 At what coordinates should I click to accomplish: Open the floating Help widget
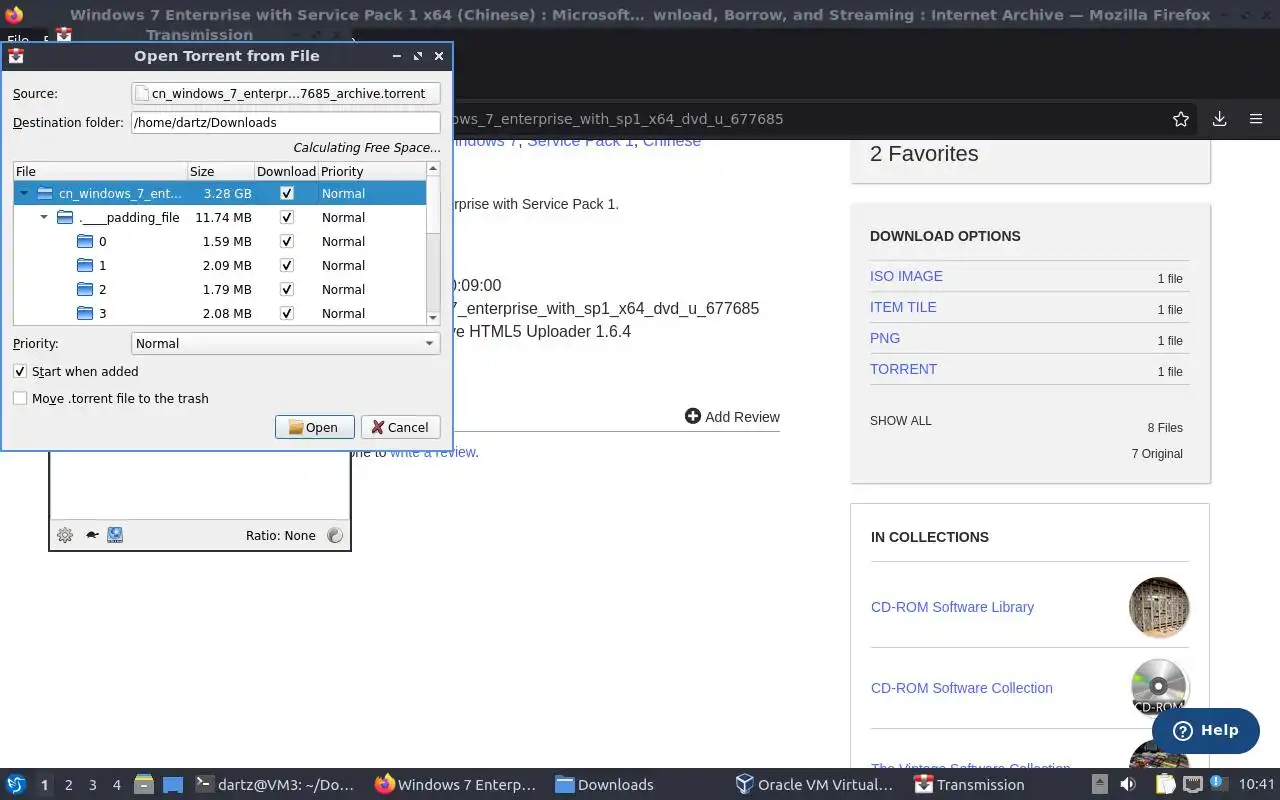pyautogui.click(x=1205, y=730)
